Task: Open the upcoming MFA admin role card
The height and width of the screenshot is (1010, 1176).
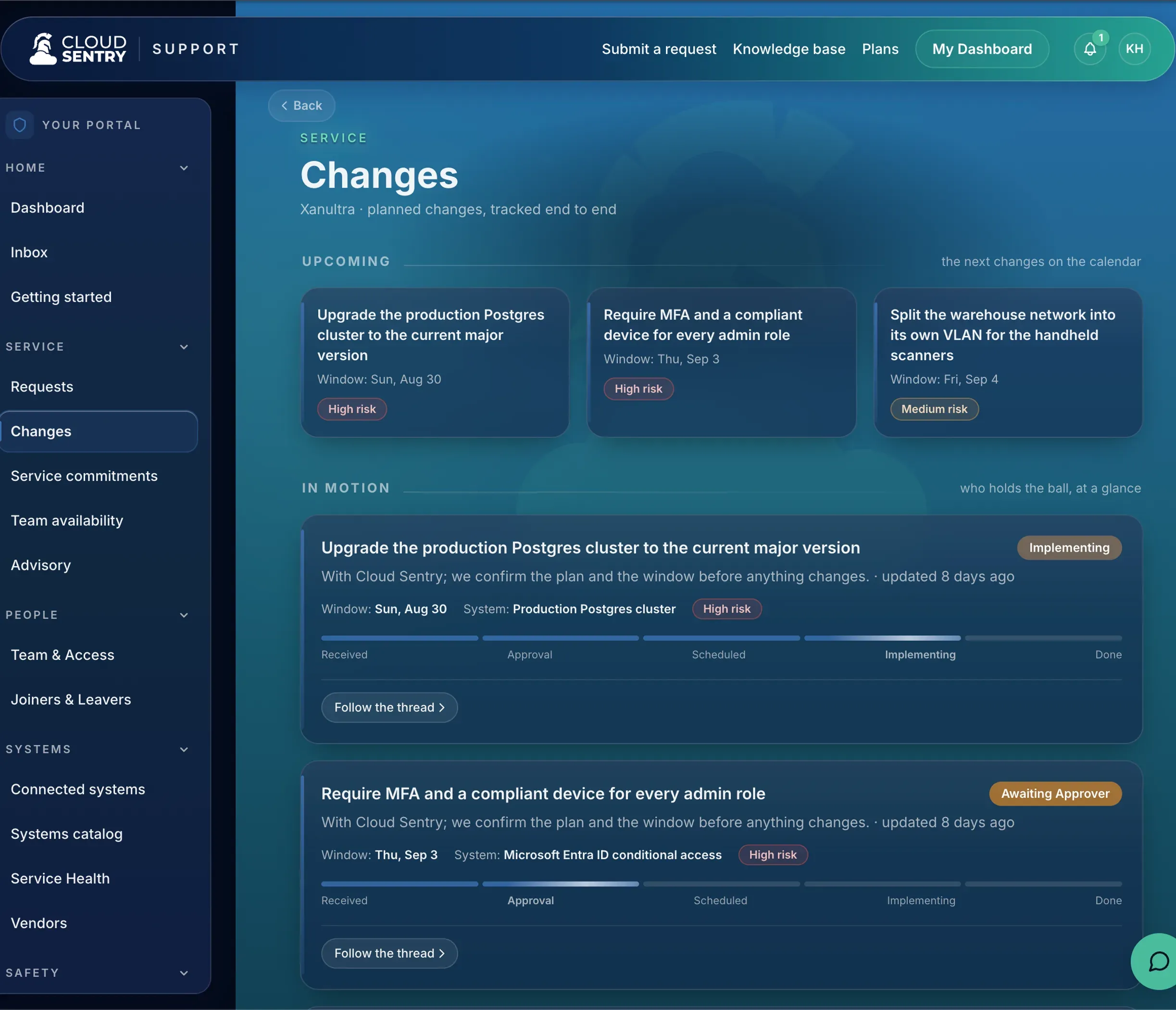Action: pos(721,363)
